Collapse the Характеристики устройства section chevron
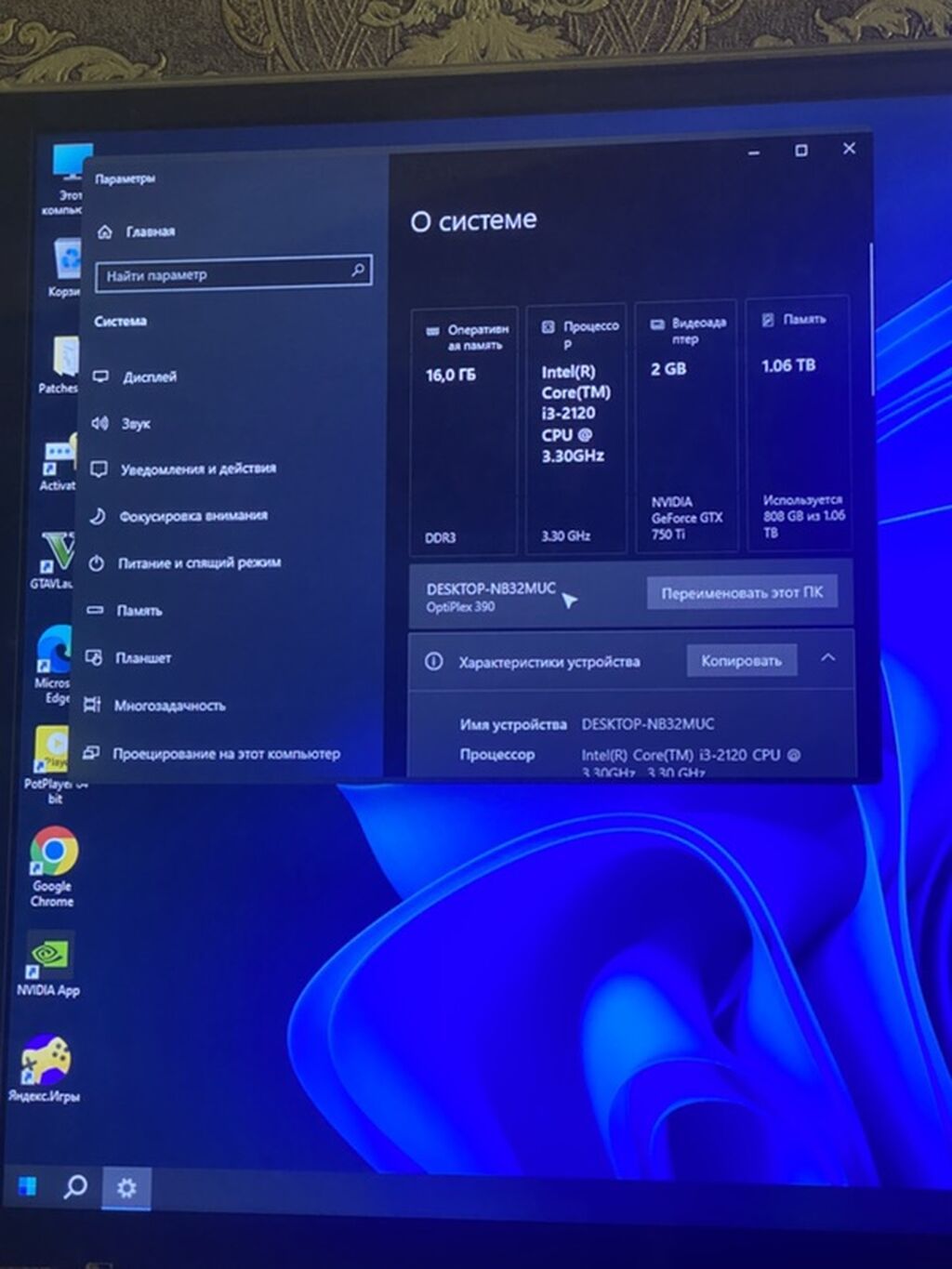 pos(827,658)
